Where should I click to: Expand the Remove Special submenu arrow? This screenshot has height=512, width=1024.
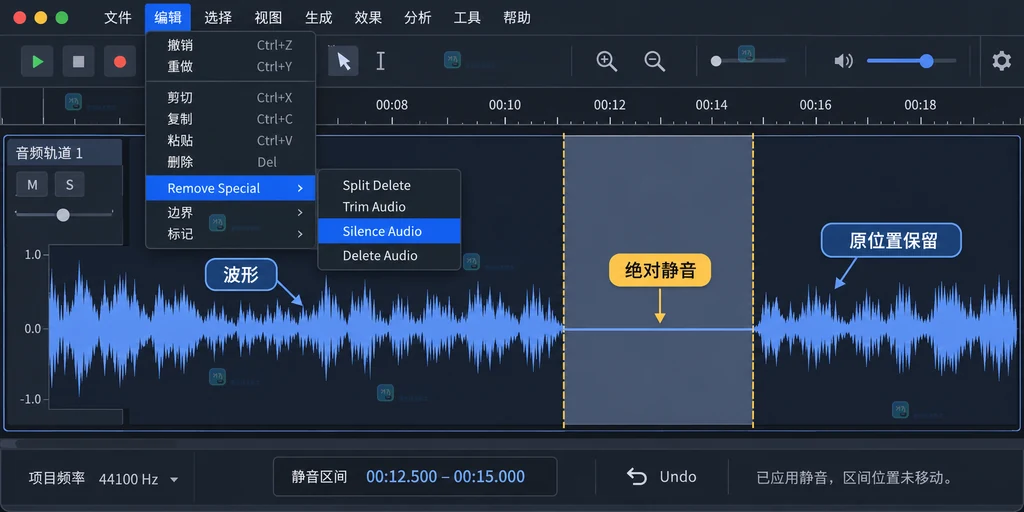pos(300,188)
